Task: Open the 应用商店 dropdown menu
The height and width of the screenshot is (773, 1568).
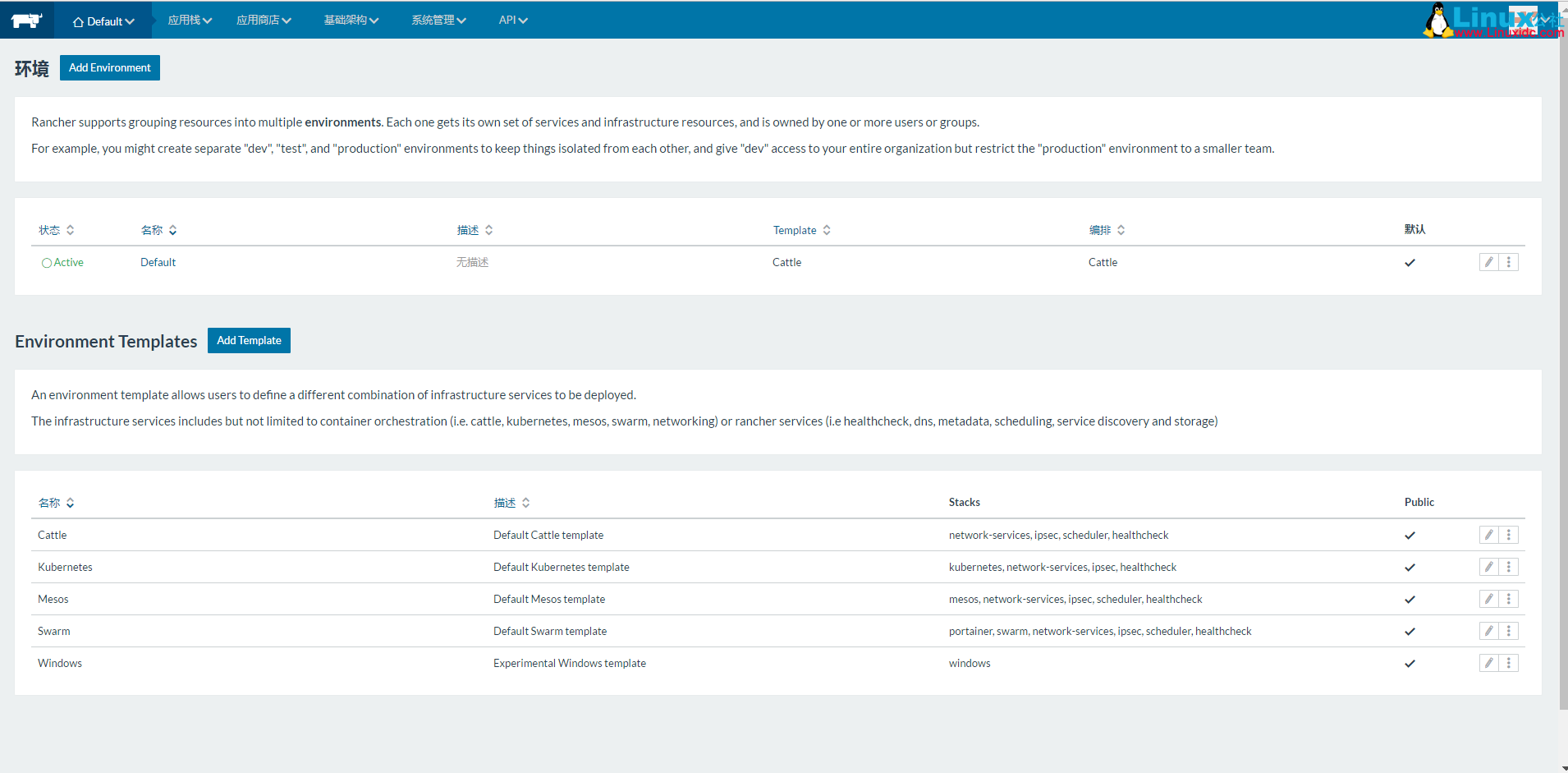Action: coord(264,21)
